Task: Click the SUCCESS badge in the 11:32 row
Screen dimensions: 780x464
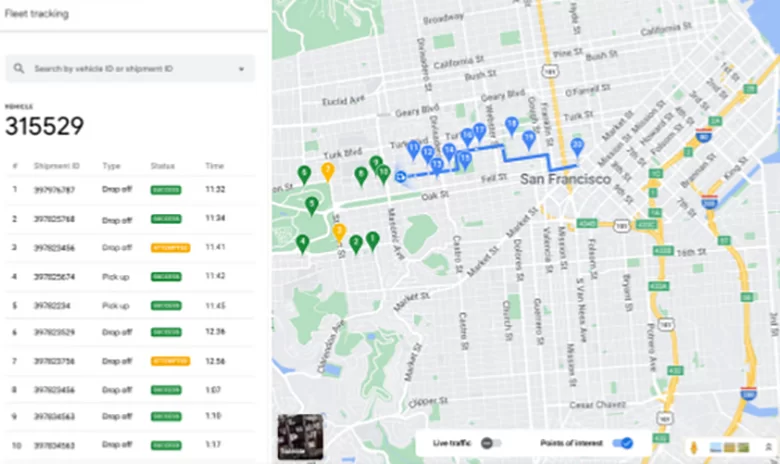Action: click(166, 189)
